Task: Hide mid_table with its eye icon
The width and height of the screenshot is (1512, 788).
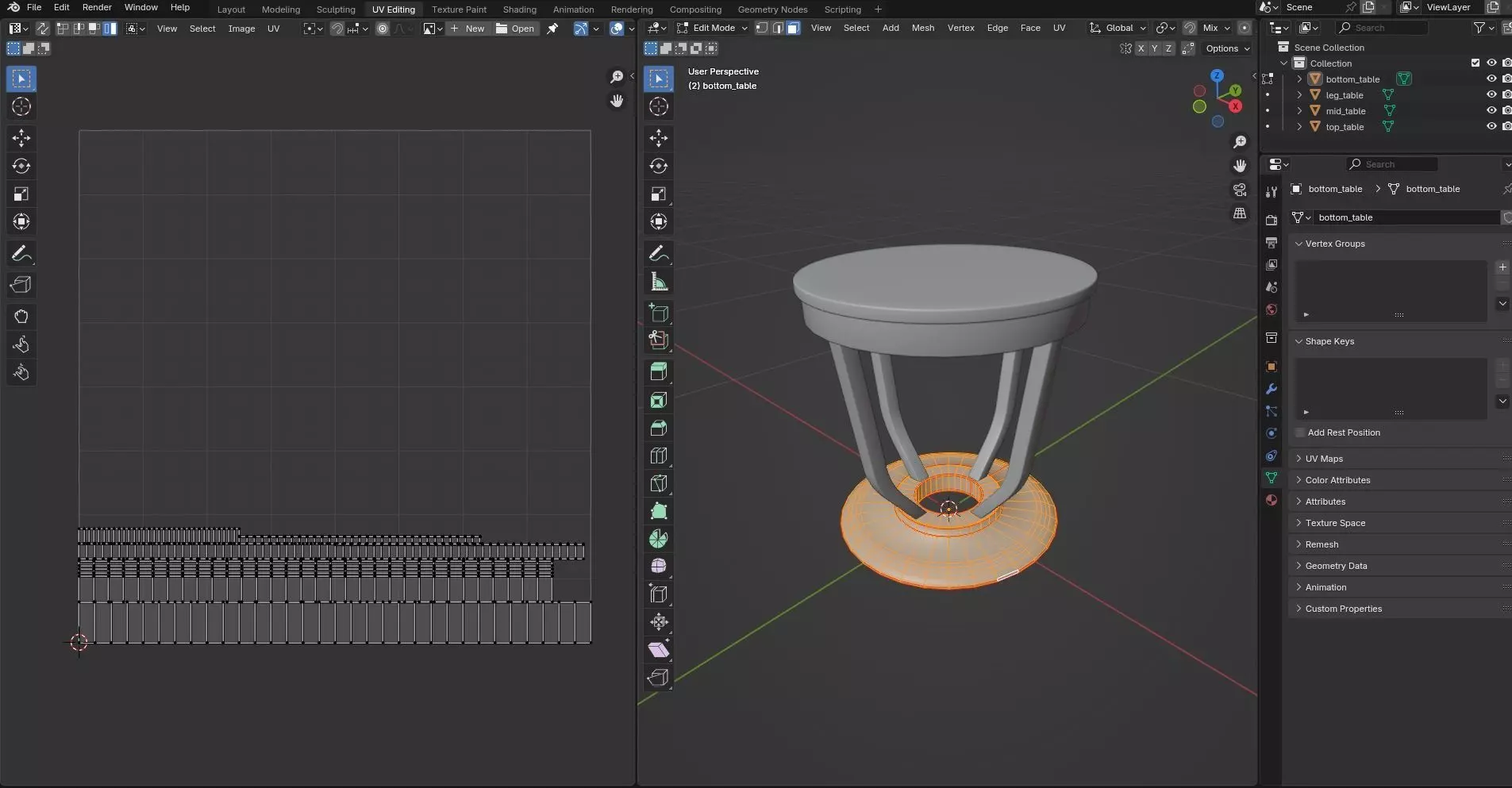Action: pyautogui.click(x=1491, y=110)
